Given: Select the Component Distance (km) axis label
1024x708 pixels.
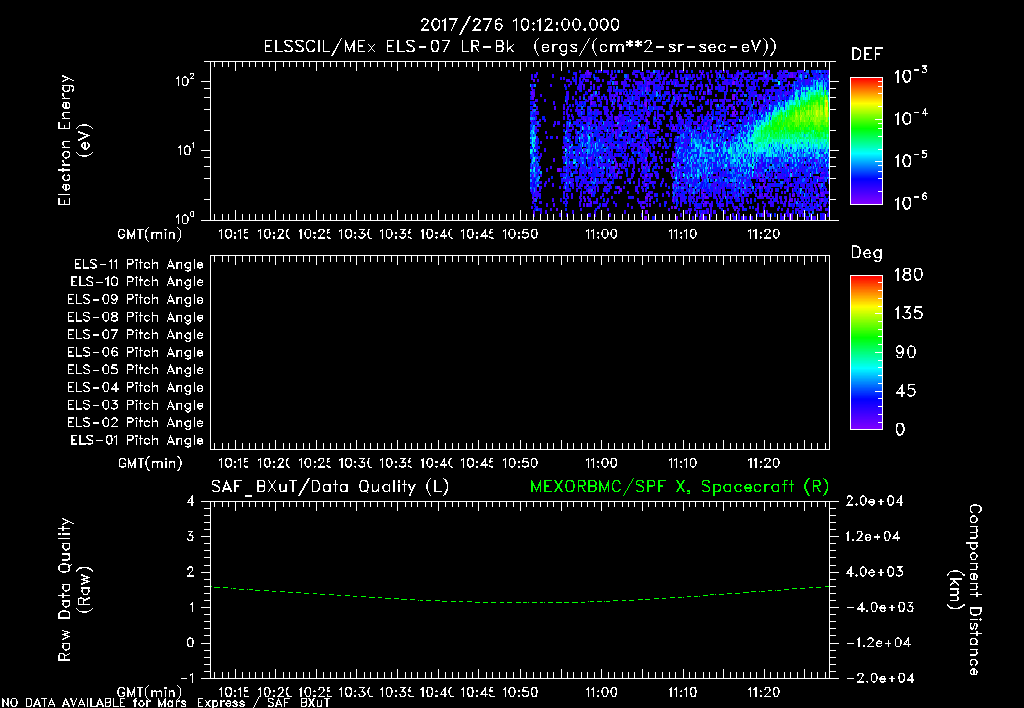Looking at the screenshot, I should pos(965,589).
